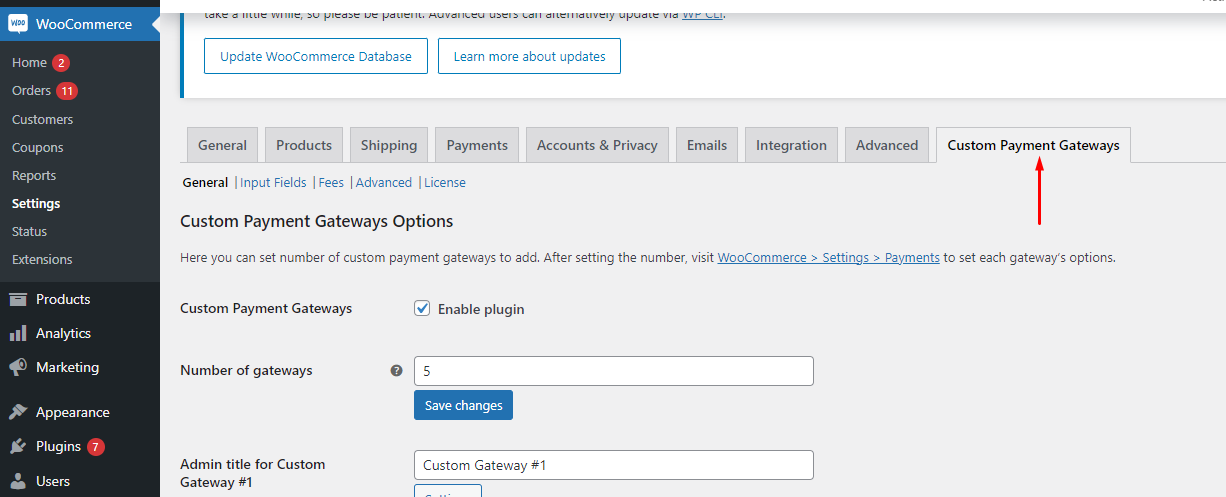1226x497 pixels.
Task: Open the Advanced settings tab
Action: pyautogui.click(x=887, y=145)
